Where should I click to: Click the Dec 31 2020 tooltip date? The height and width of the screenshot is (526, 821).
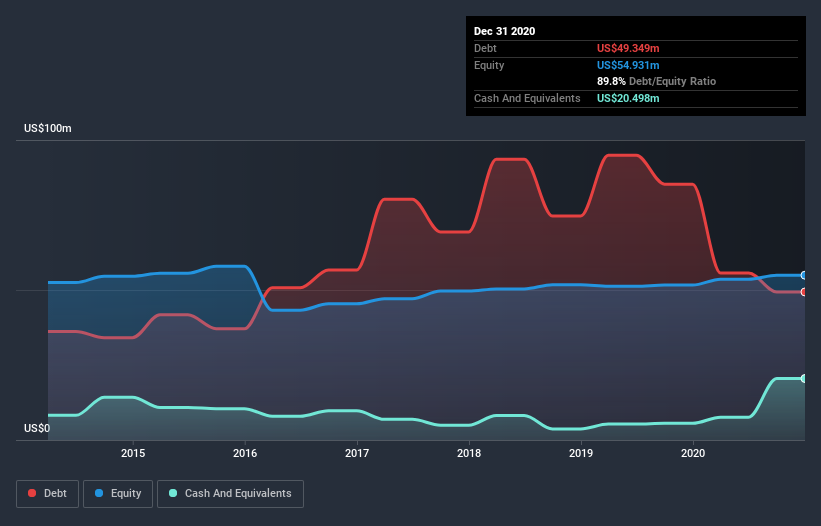(x=504, y=31)
